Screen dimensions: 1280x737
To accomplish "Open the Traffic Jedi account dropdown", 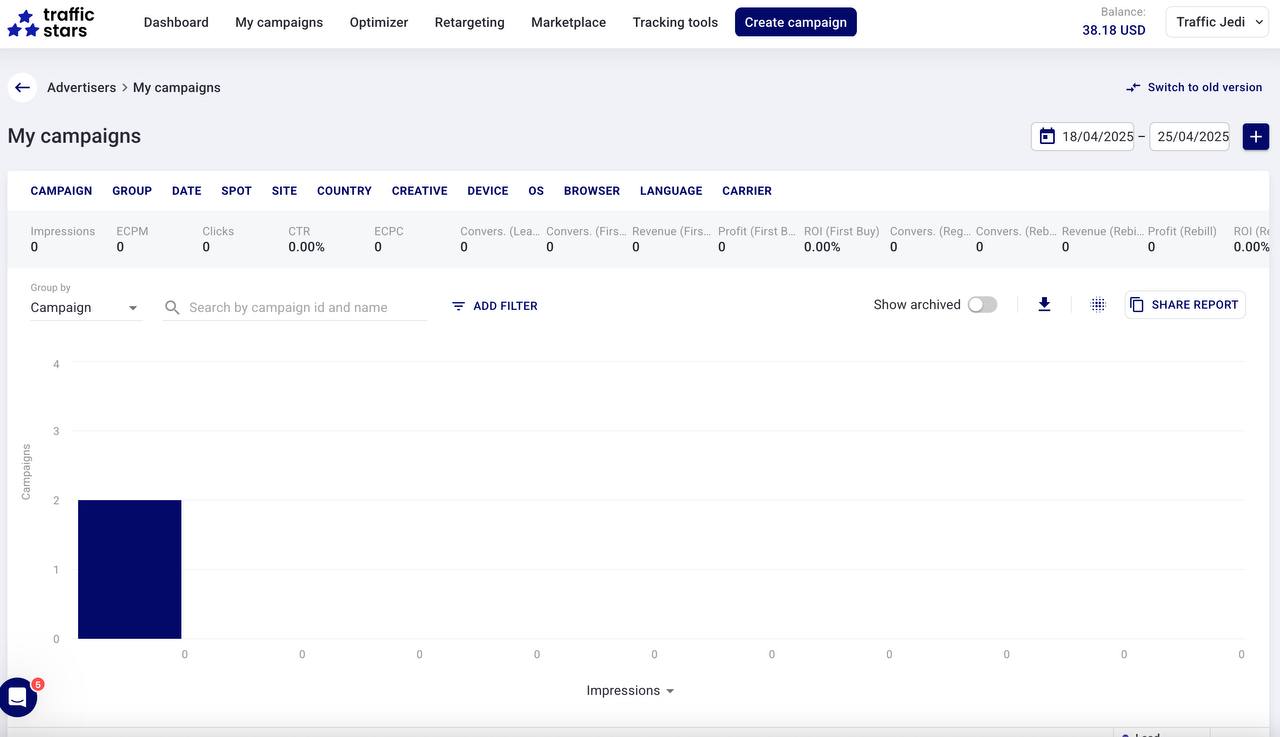I will click(x=1217, y=22).
